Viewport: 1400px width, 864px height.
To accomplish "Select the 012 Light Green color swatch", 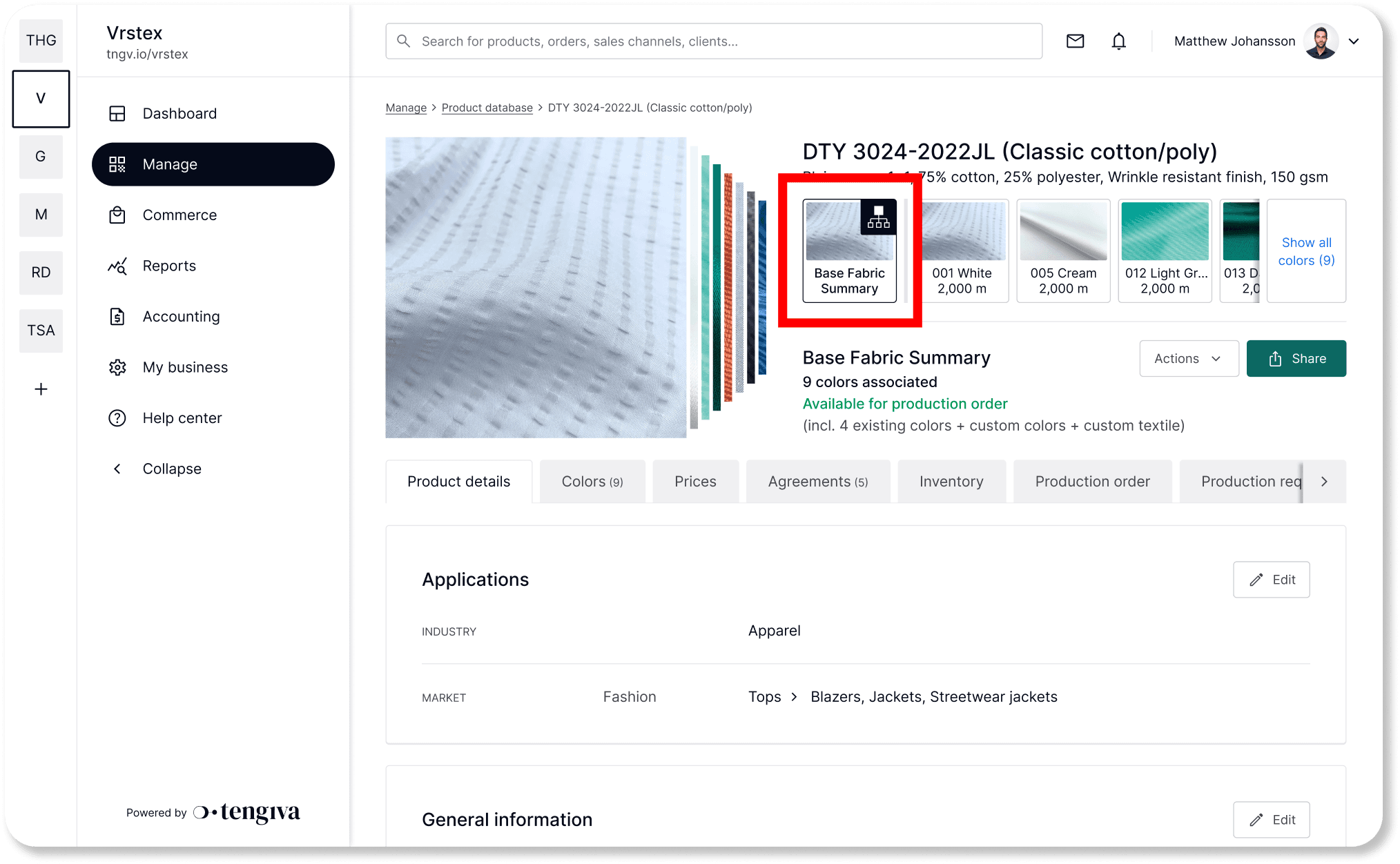I will point(1165,251).
